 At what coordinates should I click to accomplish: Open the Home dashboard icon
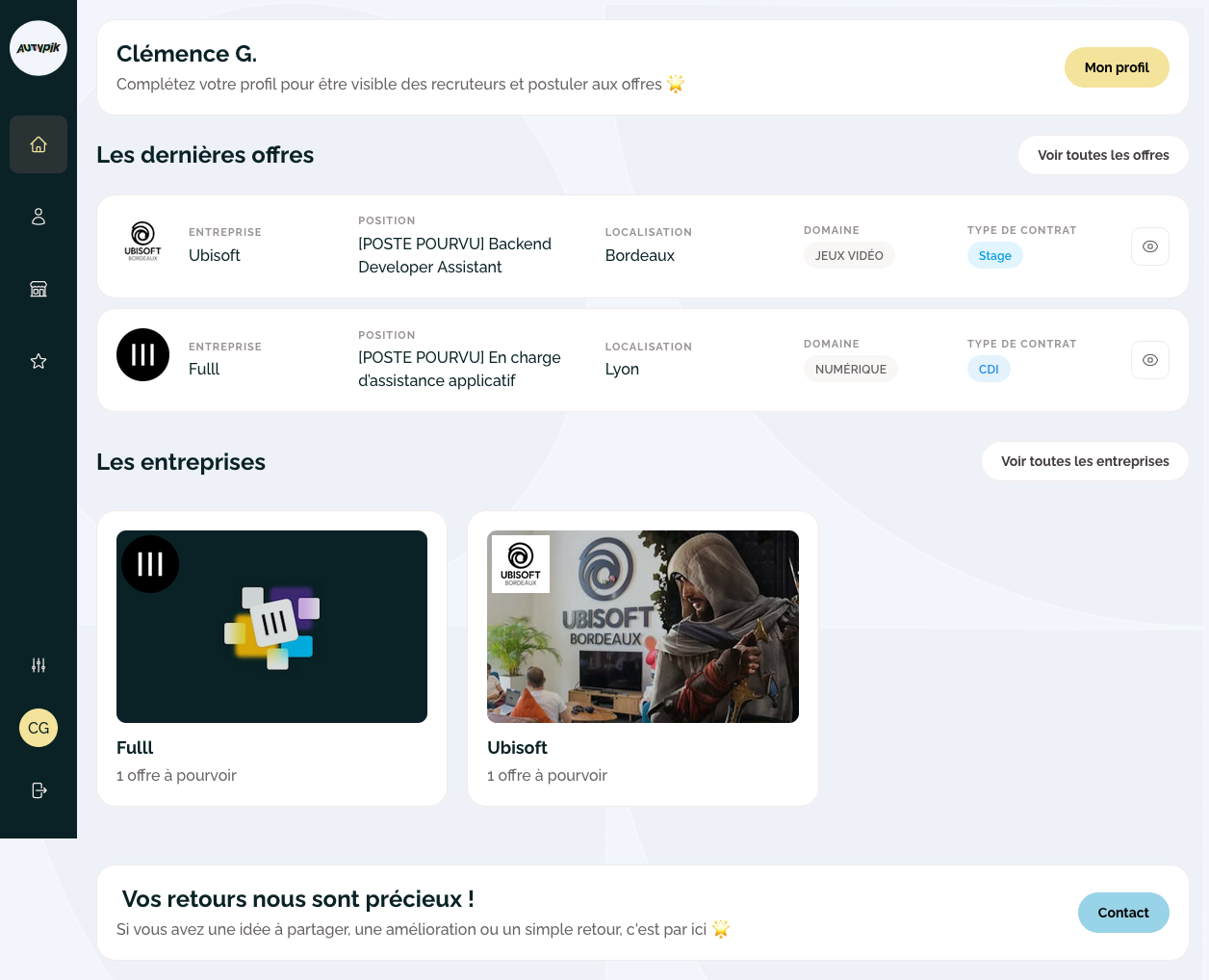[x=39, y=144]
